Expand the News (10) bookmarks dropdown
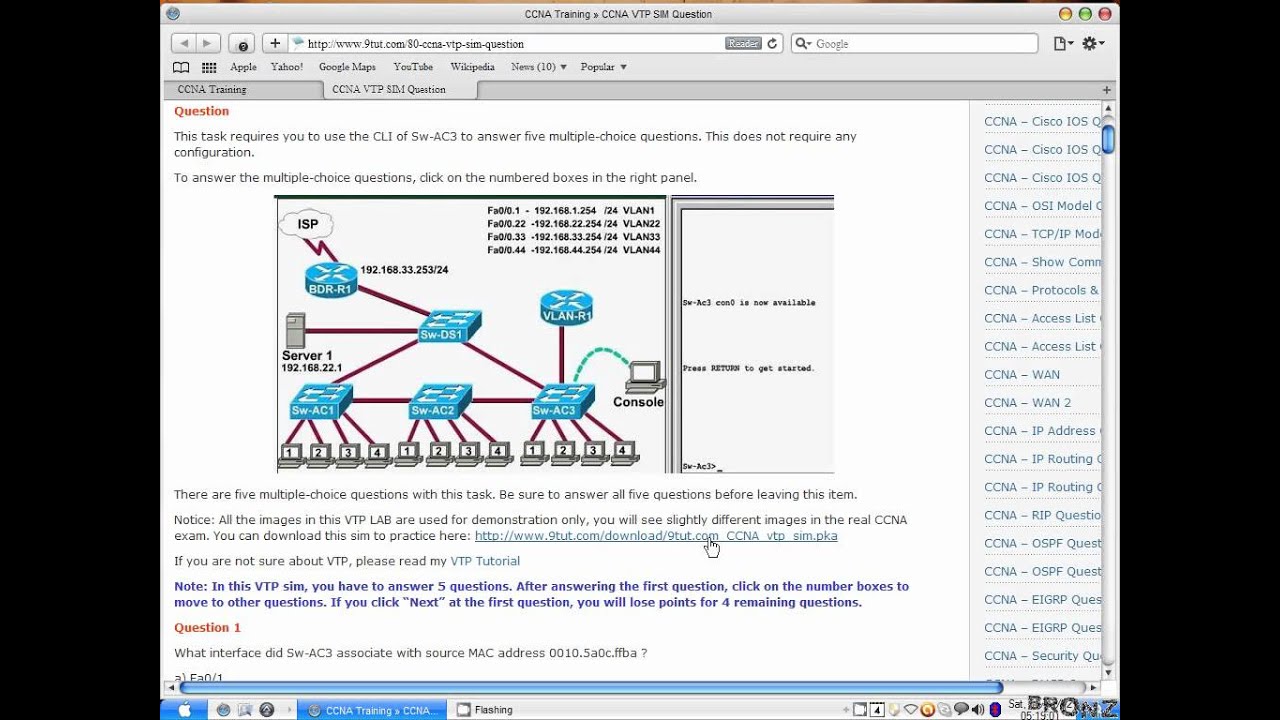 539,67
